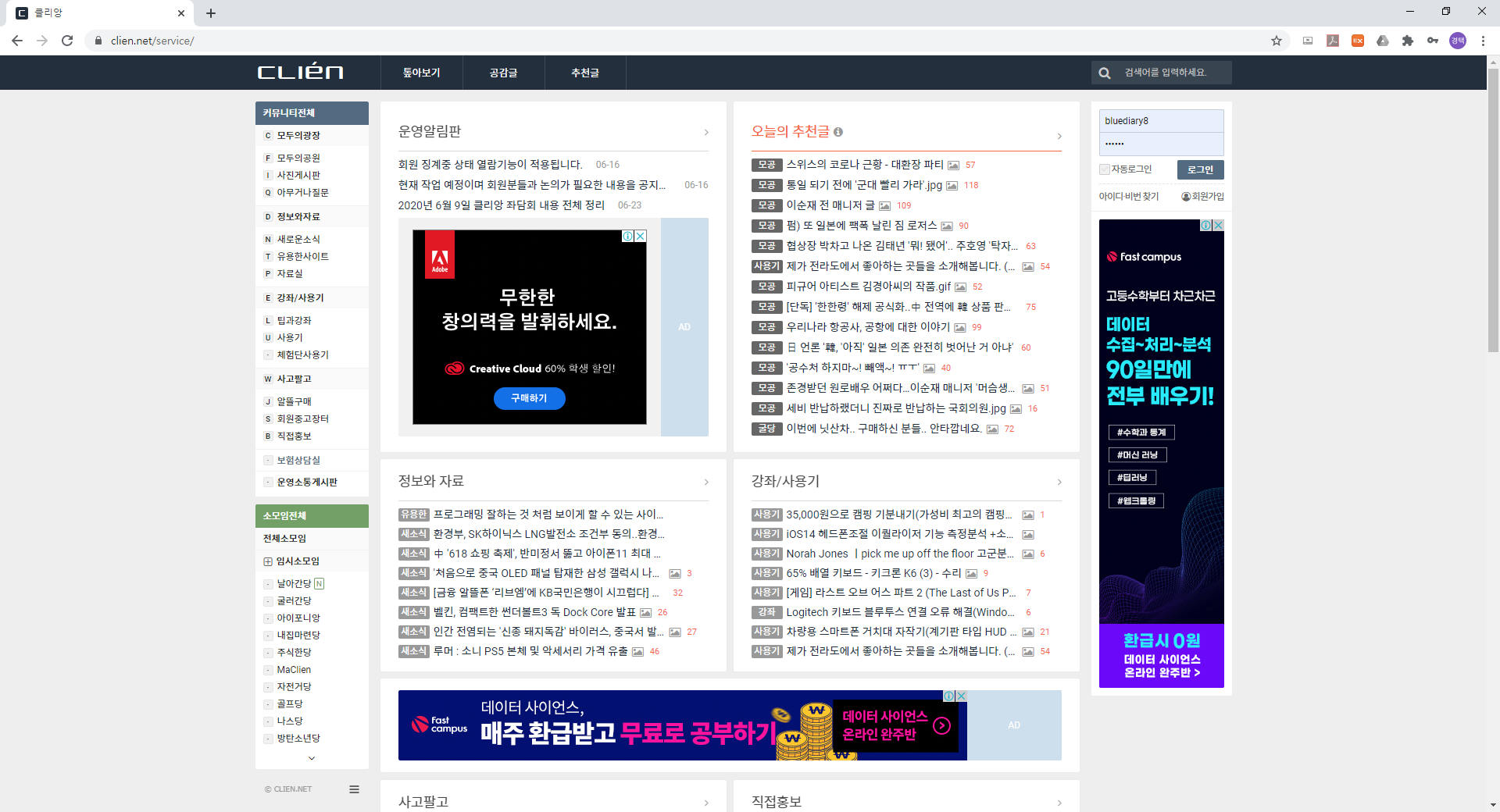Viewport: 1500px width, 812px height.
Task: Open Chrome three-dot menu
Action: (x=1483, y=41)
